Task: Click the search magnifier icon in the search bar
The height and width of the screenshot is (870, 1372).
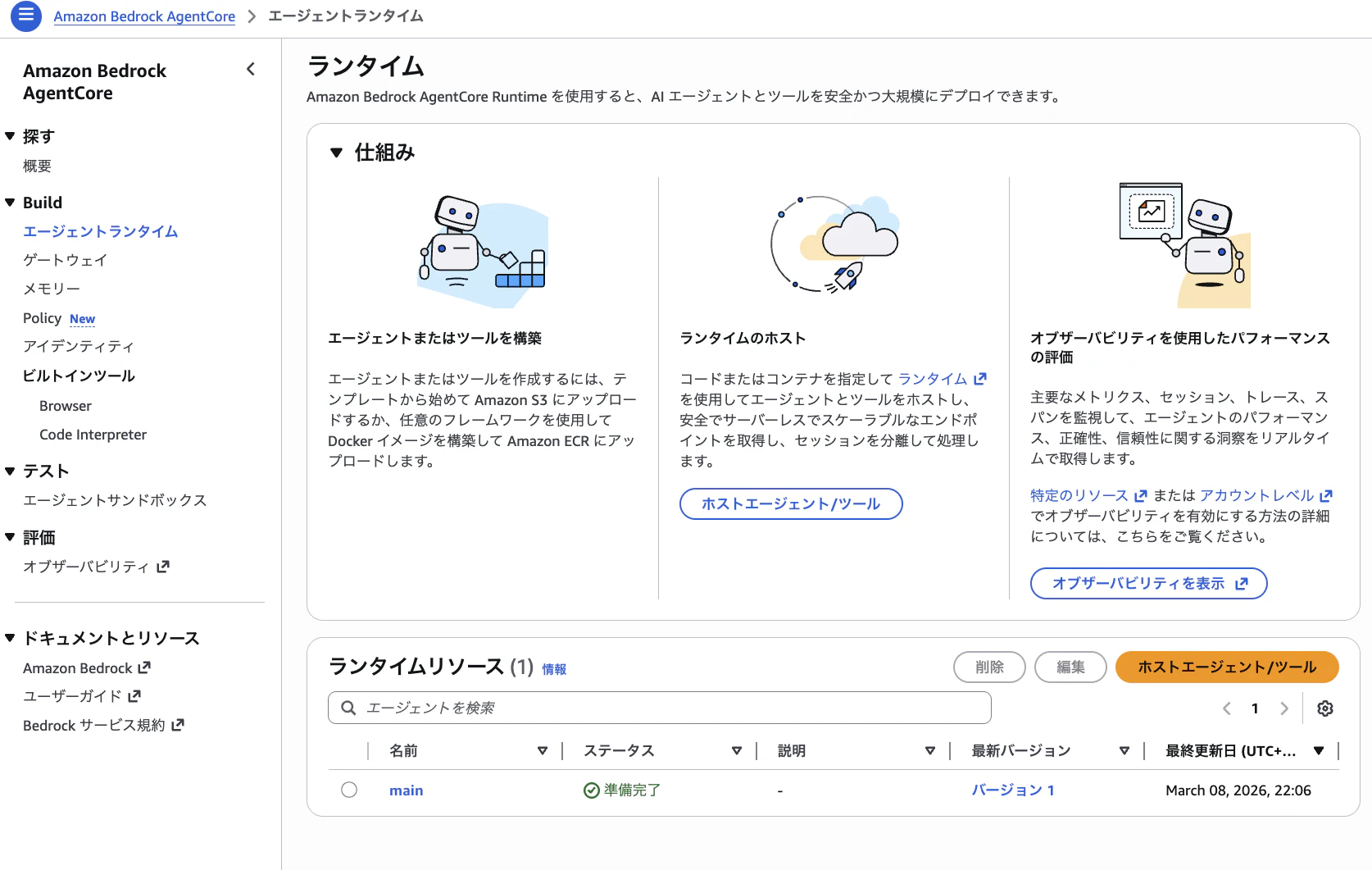Action: point(348,708)
